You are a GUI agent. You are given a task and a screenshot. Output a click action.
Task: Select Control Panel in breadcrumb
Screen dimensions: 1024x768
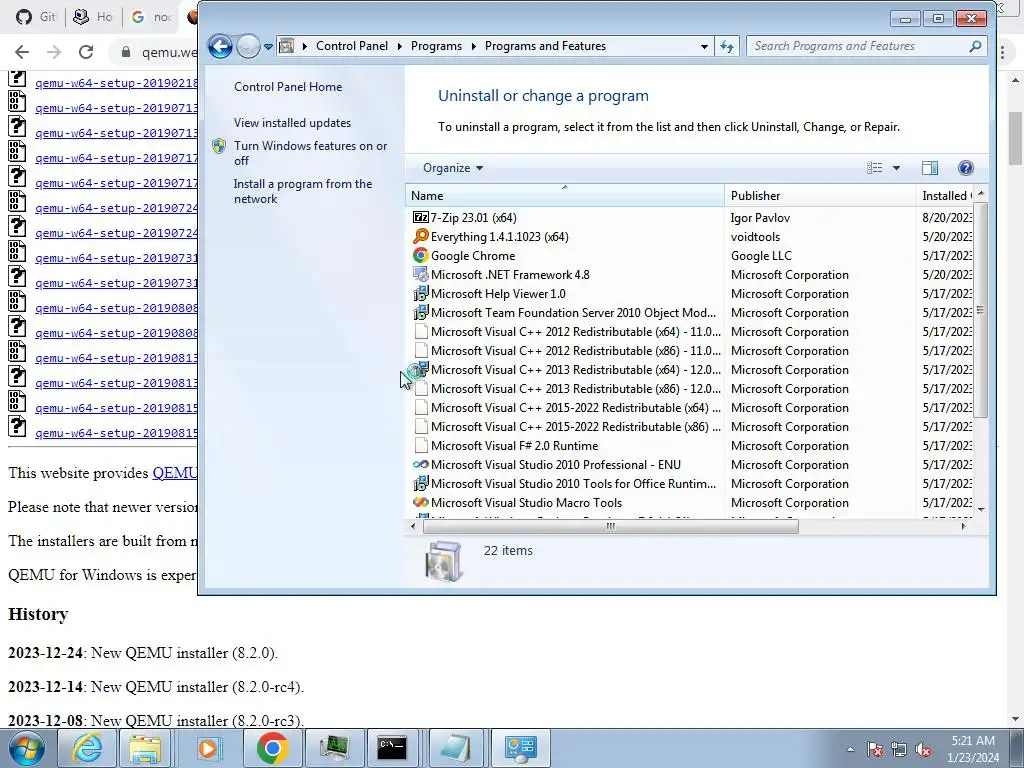coord(352,46)
